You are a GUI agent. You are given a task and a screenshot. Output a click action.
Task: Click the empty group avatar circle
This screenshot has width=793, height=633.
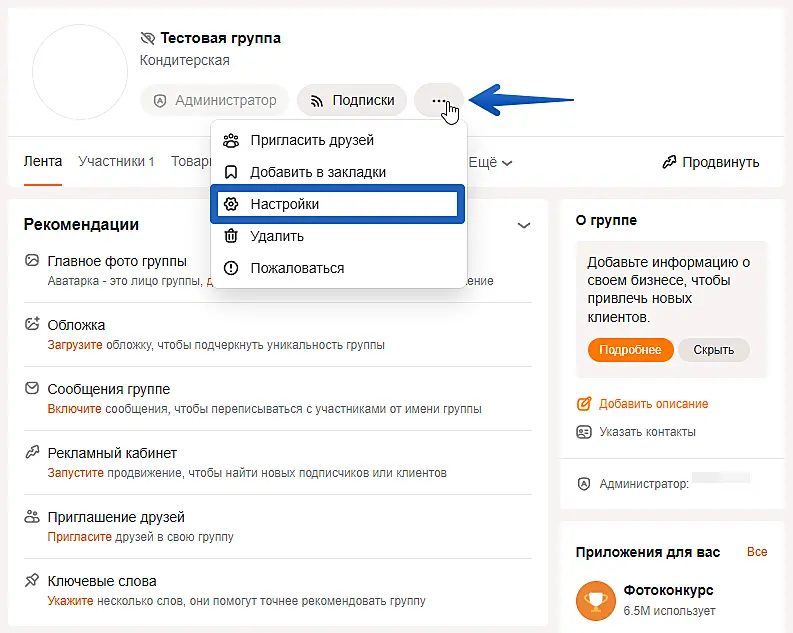tap(80, 72)
